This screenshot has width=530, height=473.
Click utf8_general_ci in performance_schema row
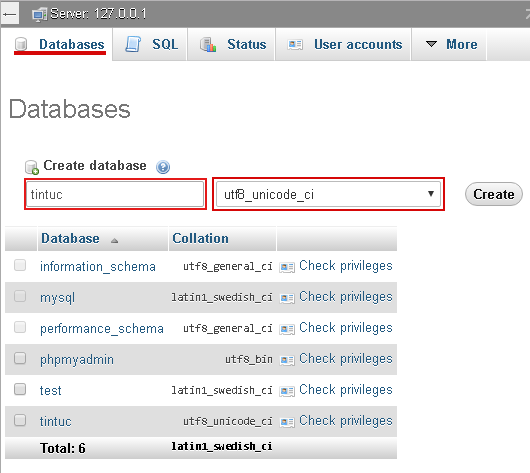click(x=227, y=328)
